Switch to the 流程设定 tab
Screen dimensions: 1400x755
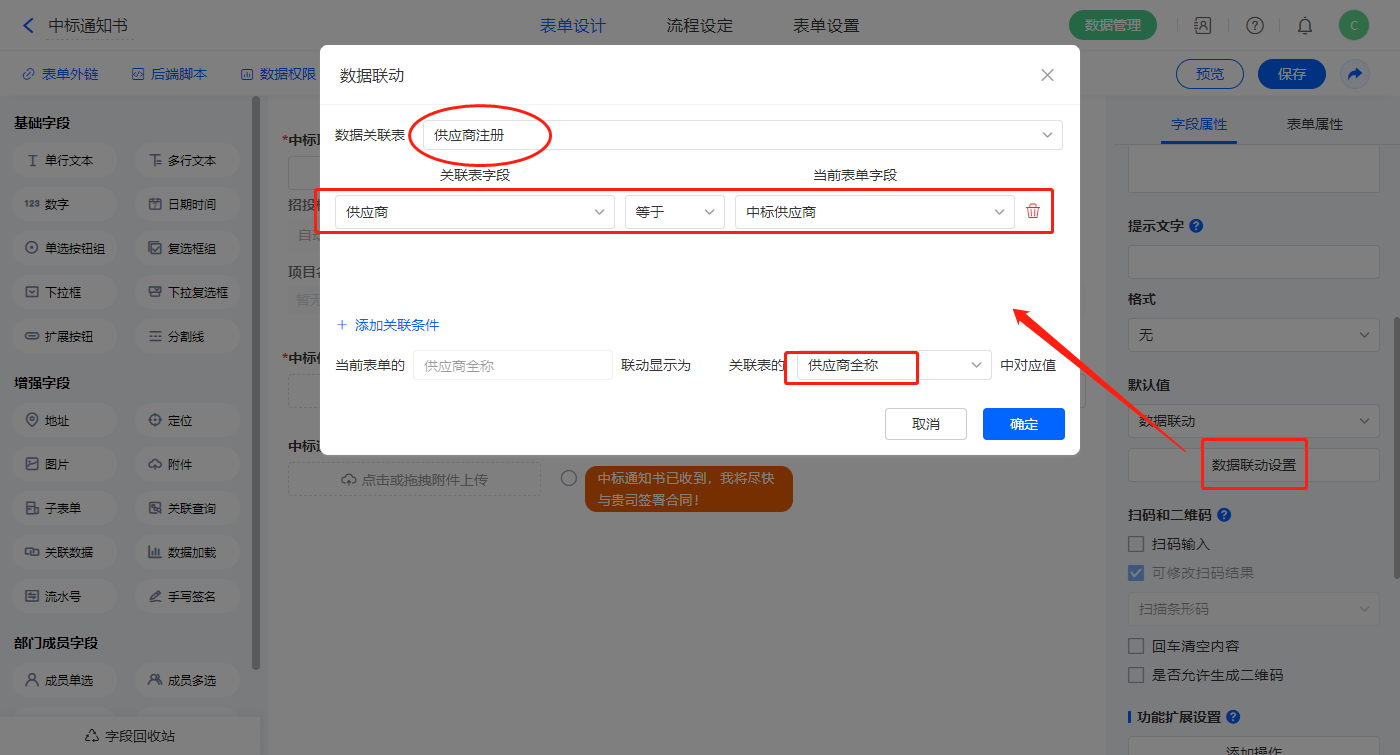[699, 26]
